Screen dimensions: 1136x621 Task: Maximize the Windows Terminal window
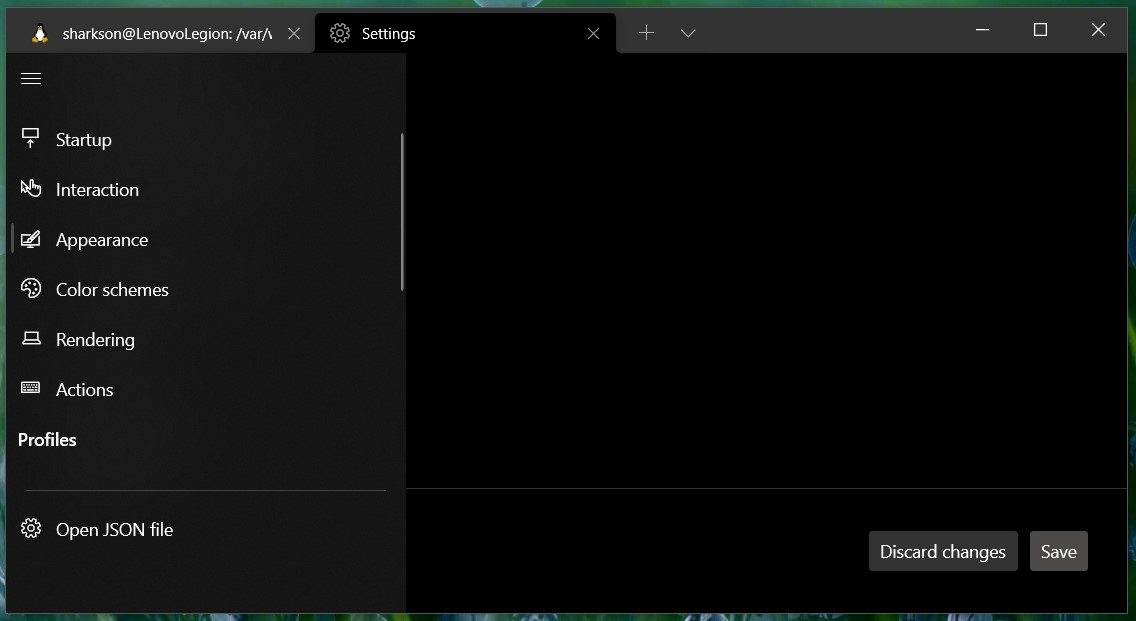tap(1040, 30)
